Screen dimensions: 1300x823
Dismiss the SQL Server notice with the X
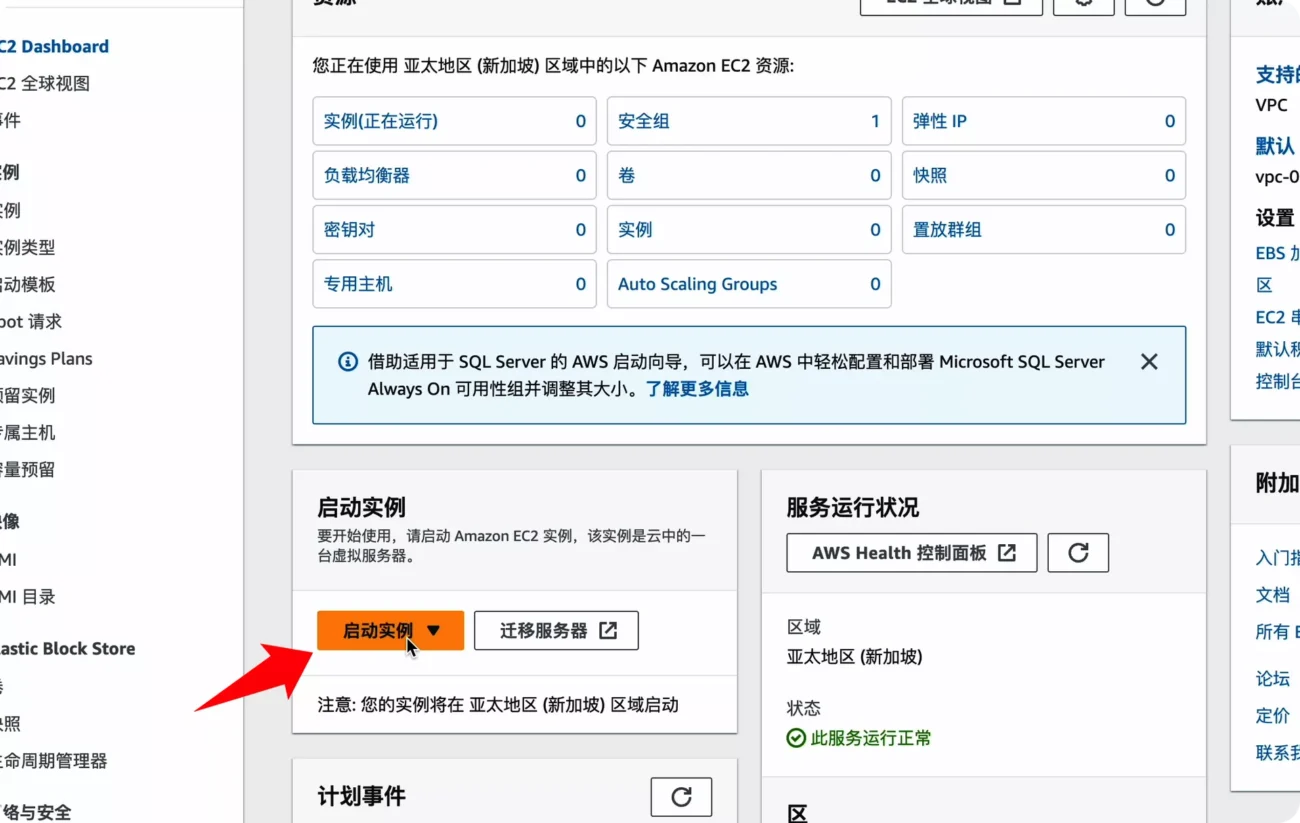click(1148, 362)
